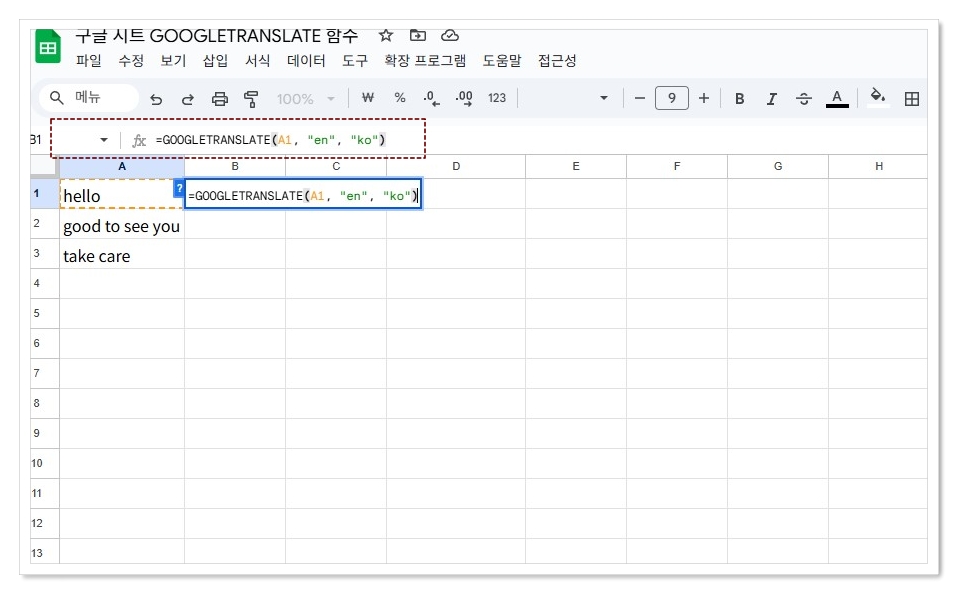Activate the paint format tool
Screen dimensions: 958x594
click(251, 98)
